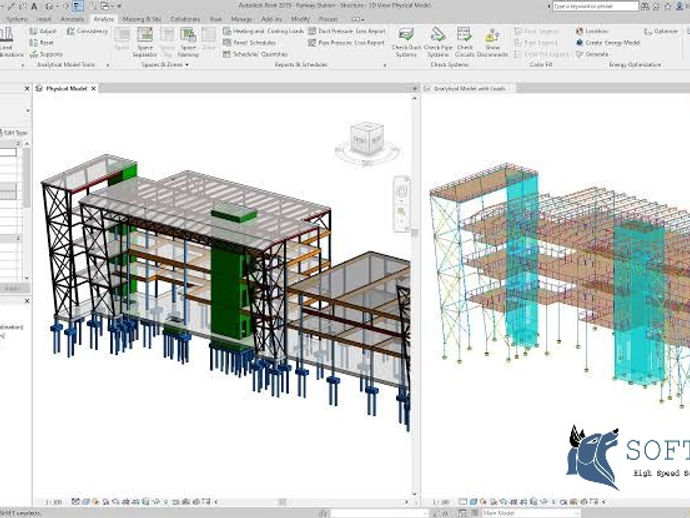This screenshot has height=518, width=690.
Task: Open Visual Style in Analytical Model view bar
Action: click(473, 502)
